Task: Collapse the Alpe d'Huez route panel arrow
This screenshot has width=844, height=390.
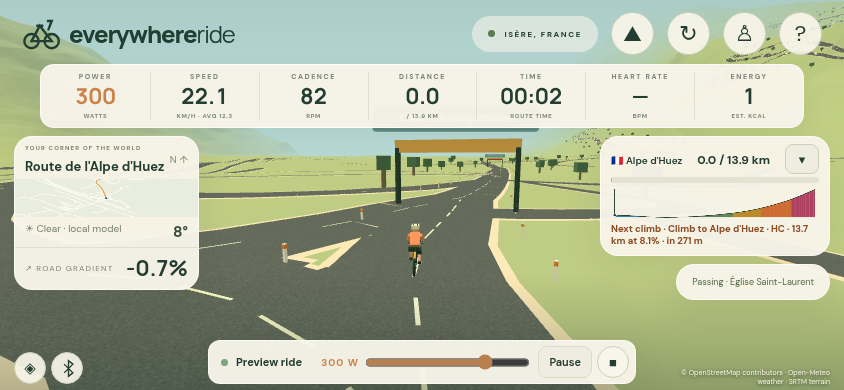Action: click(x=802, y=159)
